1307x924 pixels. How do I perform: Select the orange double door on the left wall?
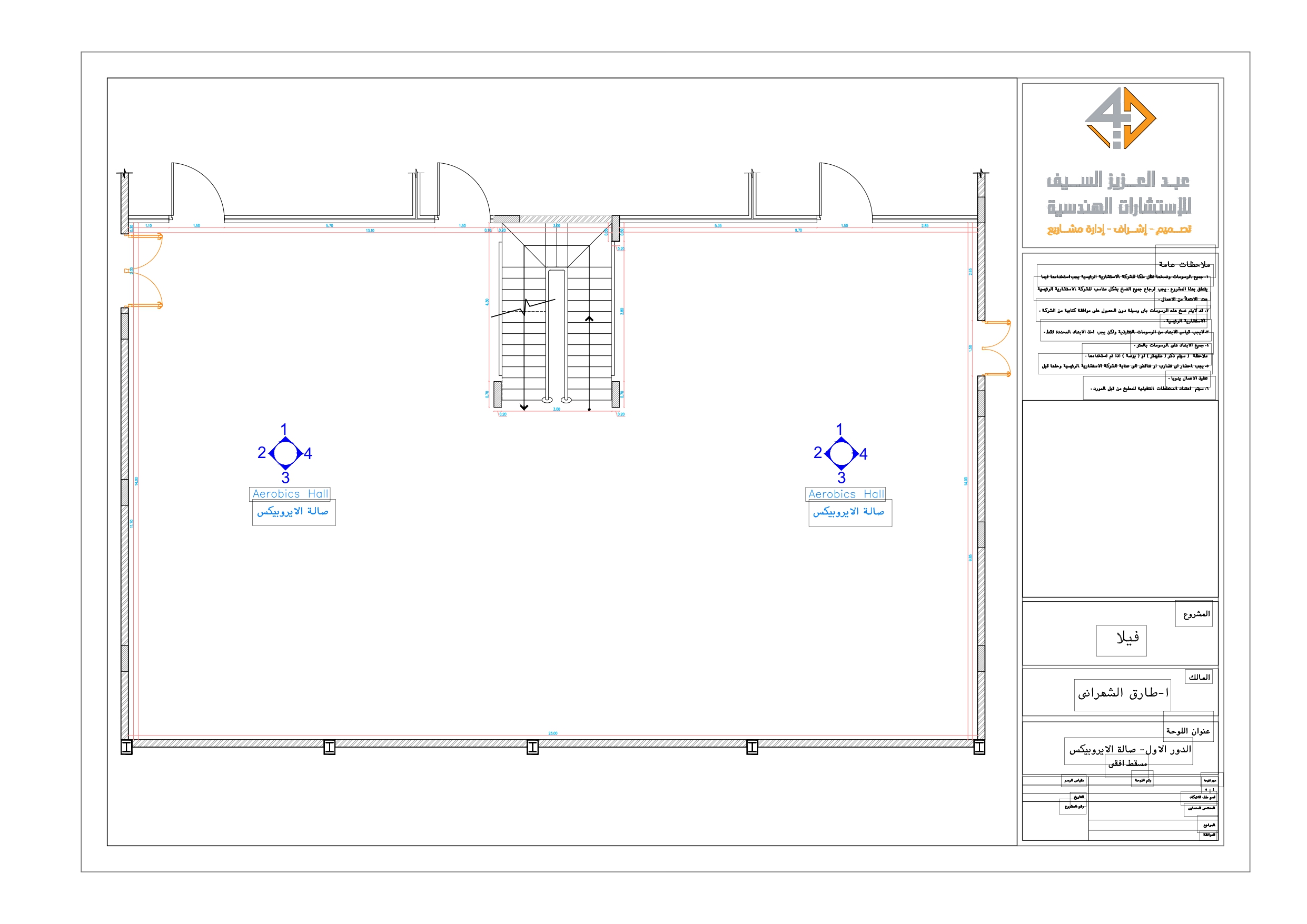tap(144, 271)
